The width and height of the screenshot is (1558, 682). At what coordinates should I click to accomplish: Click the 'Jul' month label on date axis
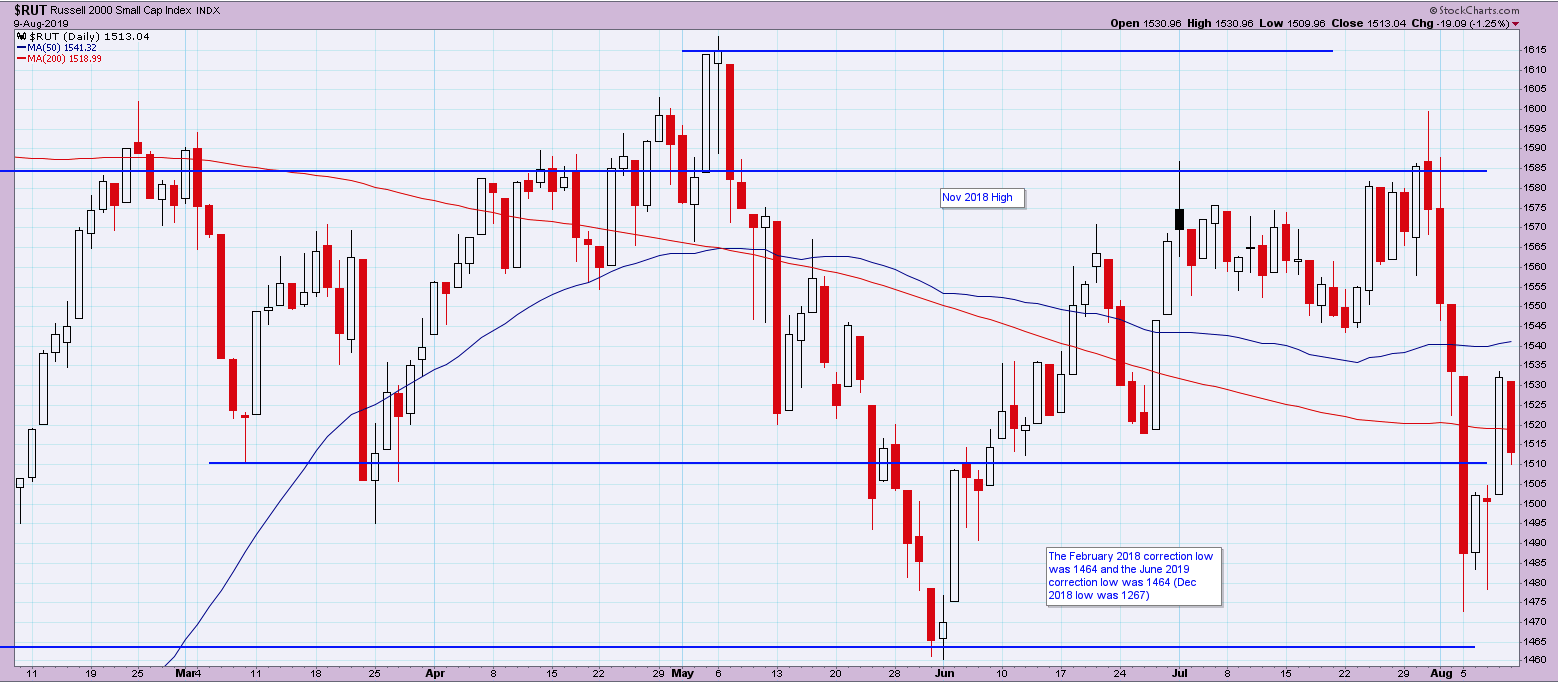[x=1179, y=674]
